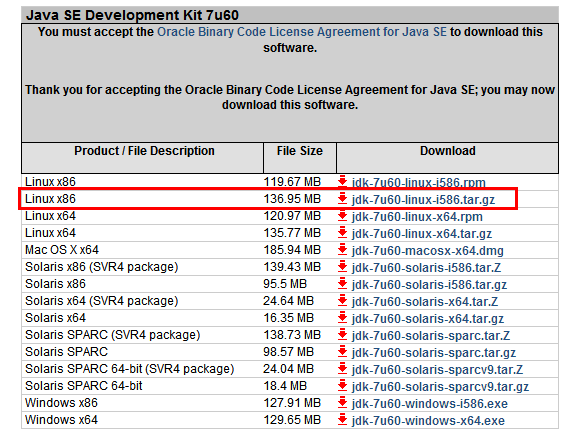Viewport: 575px width, 443px height.
Task: Click the '135.77 MB' file size
Action: pyautogui.click(x=292, y=233)
